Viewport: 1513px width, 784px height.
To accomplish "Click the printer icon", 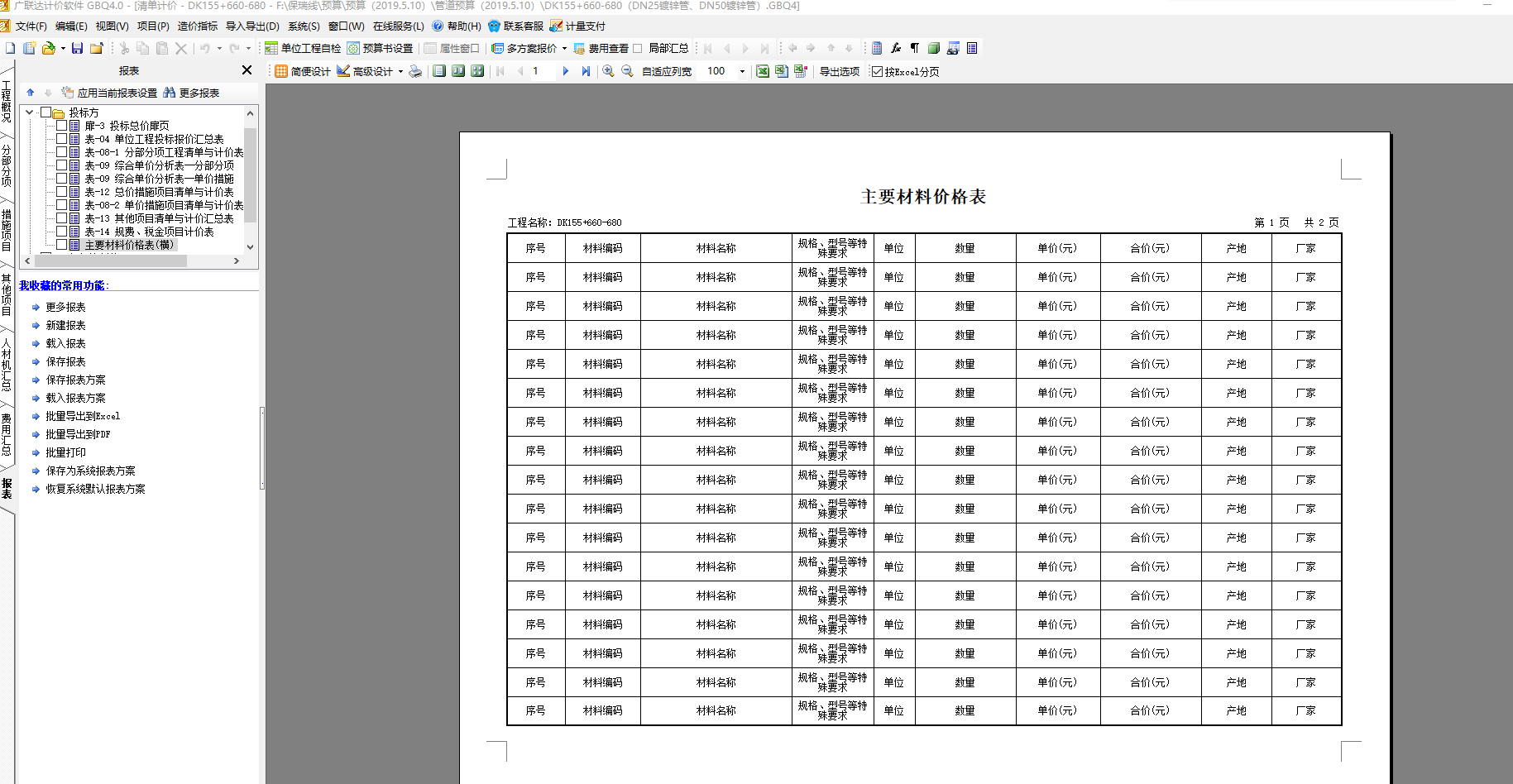I will (x=415, y=71).
